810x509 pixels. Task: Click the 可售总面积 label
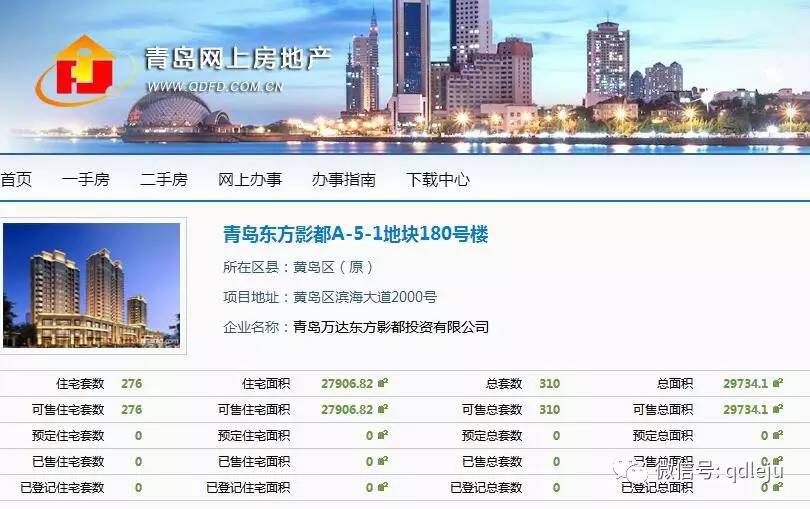point(663,409)
